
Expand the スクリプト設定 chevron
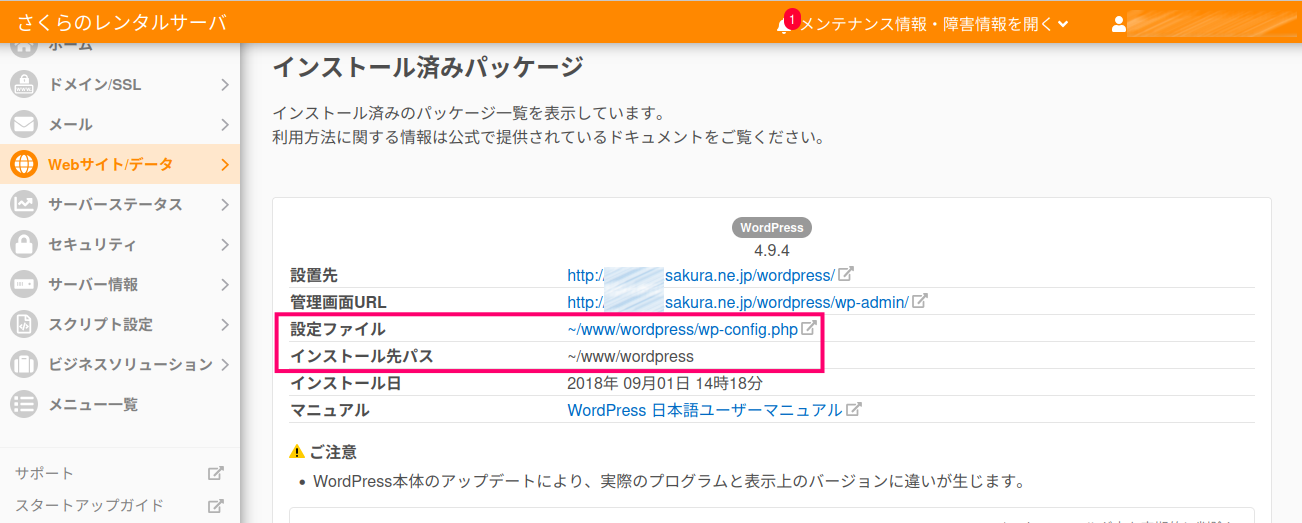pyautogui.click(x=225, y=325)
